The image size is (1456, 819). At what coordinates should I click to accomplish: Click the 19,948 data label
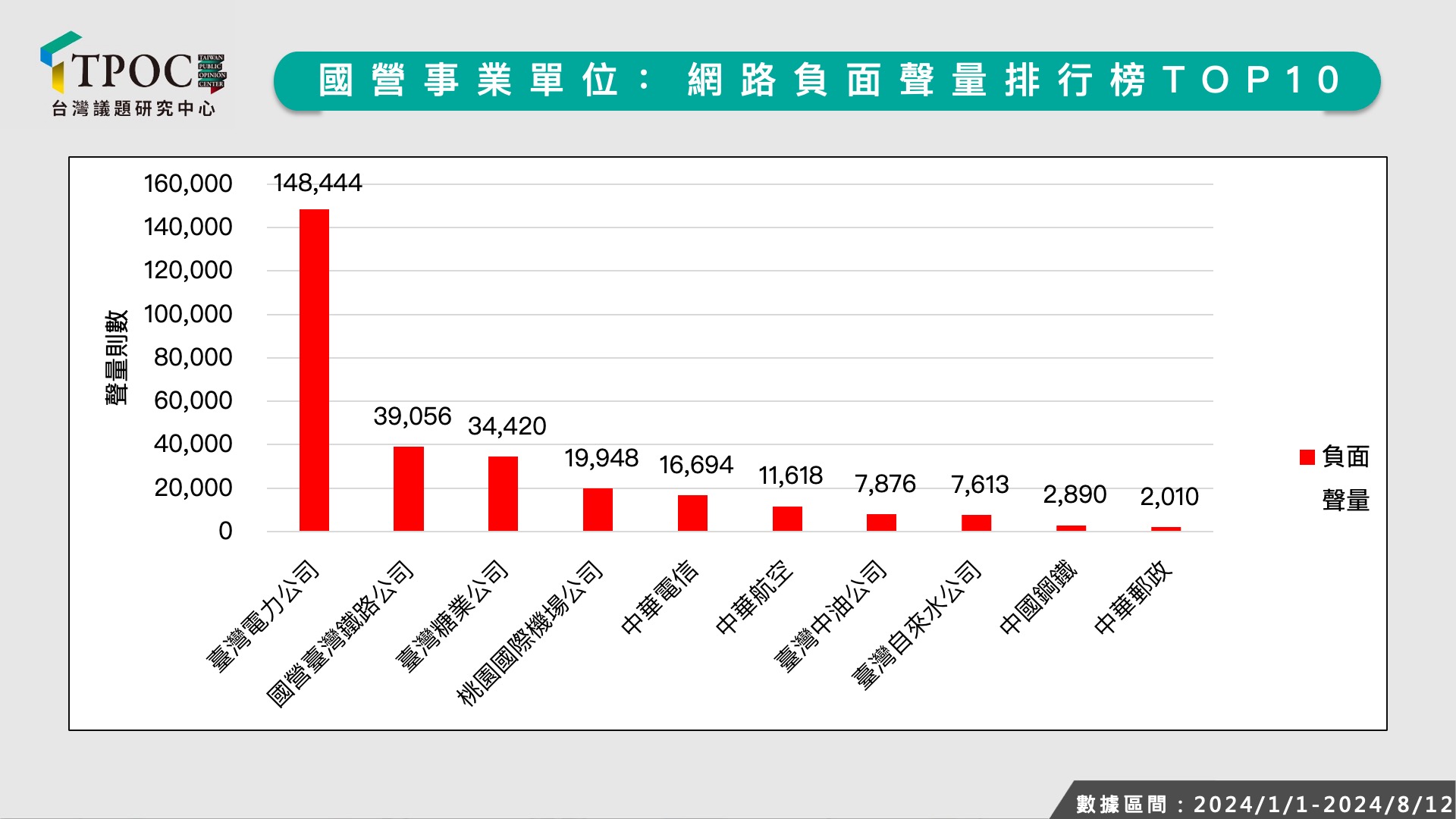601,458
